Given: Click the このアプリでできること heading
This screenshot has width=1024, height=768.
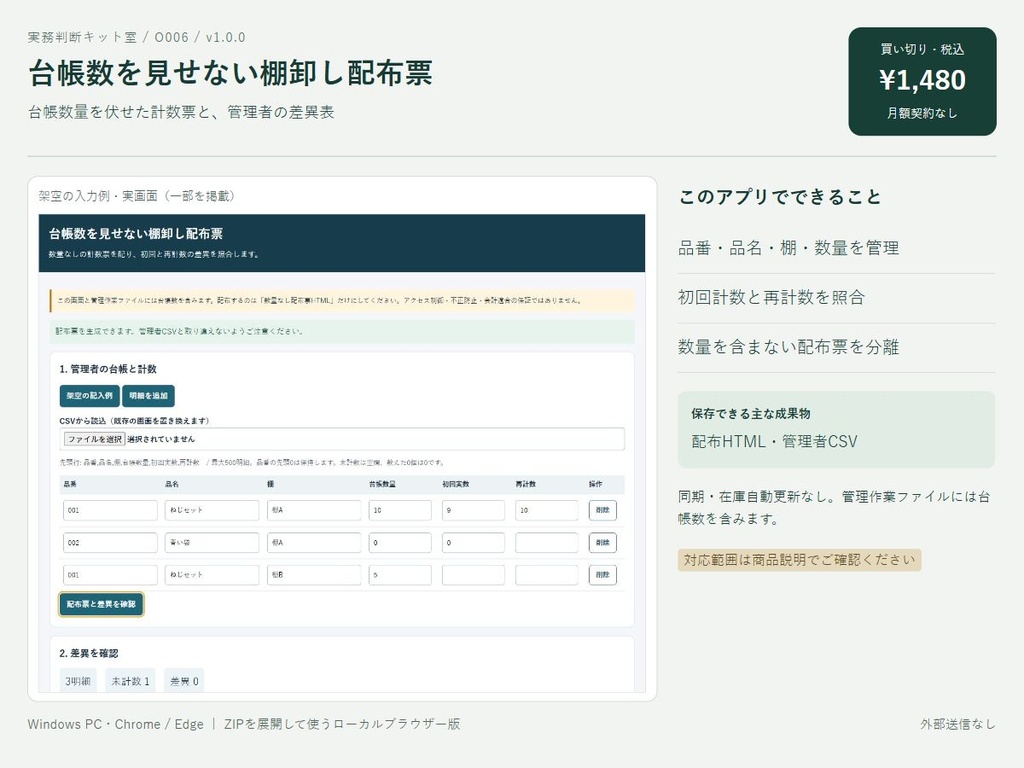Looking at the screenshot, I should (x=780, y=197).
